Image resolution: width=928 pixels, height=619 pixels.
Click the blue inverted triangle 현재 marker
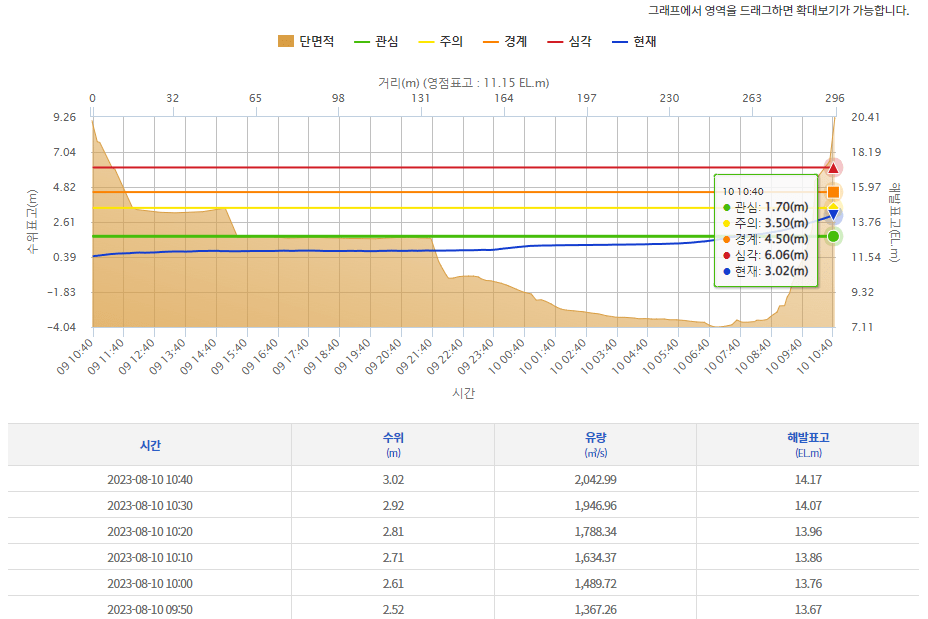(x=833, y=215)
